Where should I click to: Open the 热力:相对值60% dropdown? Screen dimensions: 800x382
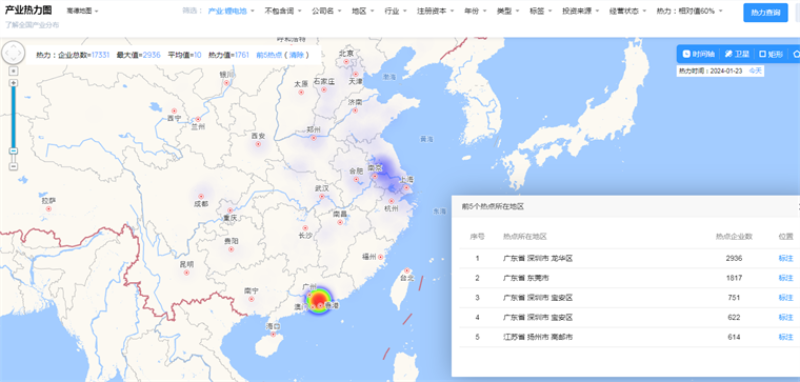pyautogui.click(x=689, y=11)
